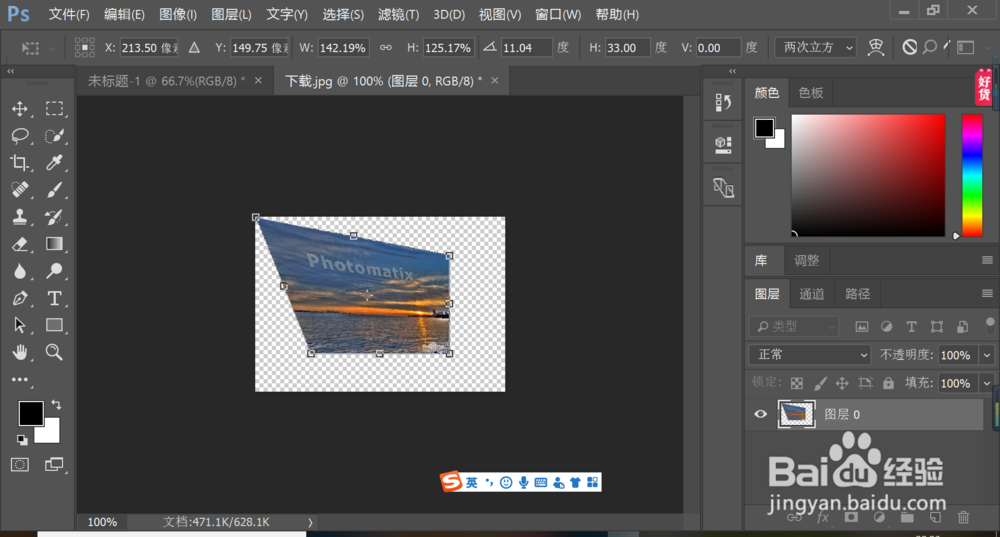
Task: Toggle relative positioning triangle icon
Action: [194, 48]
